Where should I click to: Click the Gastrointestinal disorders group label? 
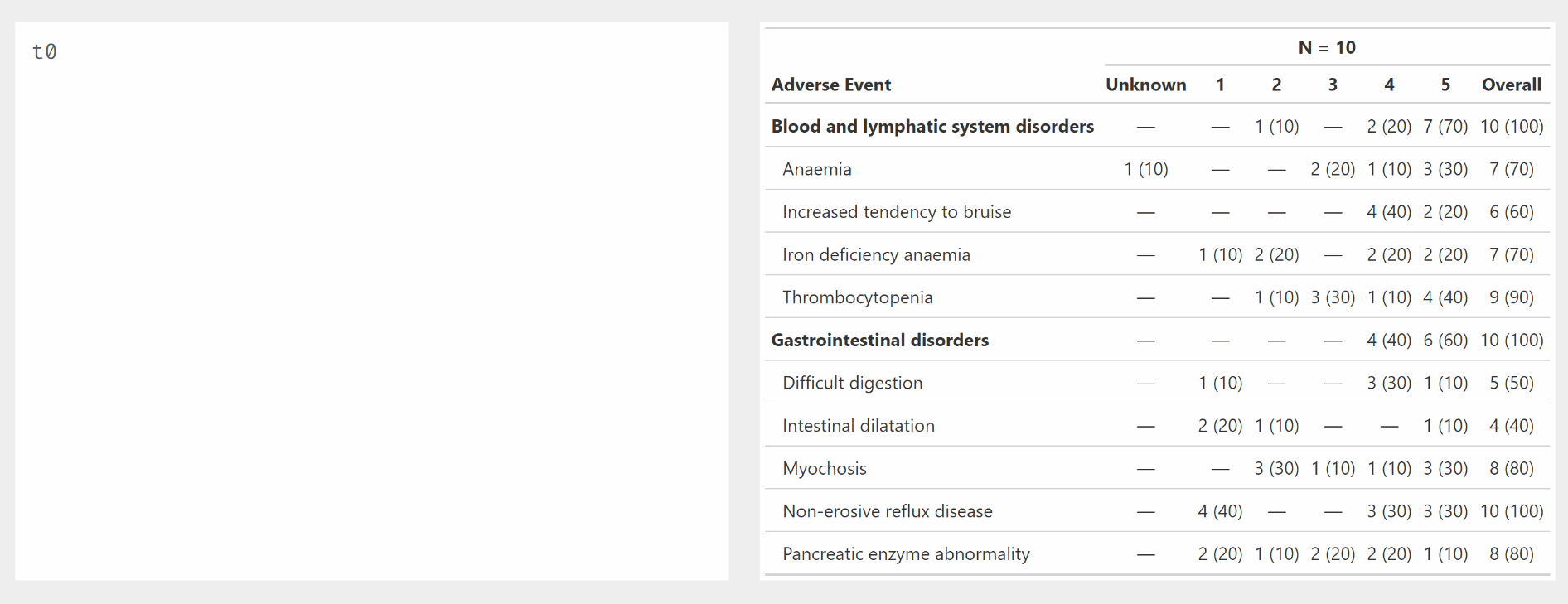click(879, 341)
